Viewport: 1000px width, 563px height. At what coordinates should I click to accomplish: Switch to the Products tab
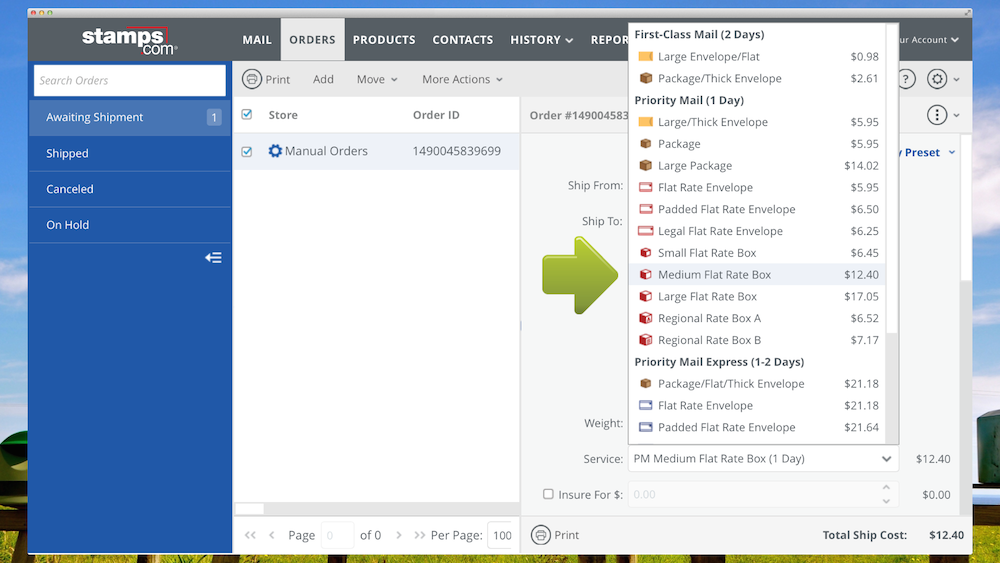[384, 40]
